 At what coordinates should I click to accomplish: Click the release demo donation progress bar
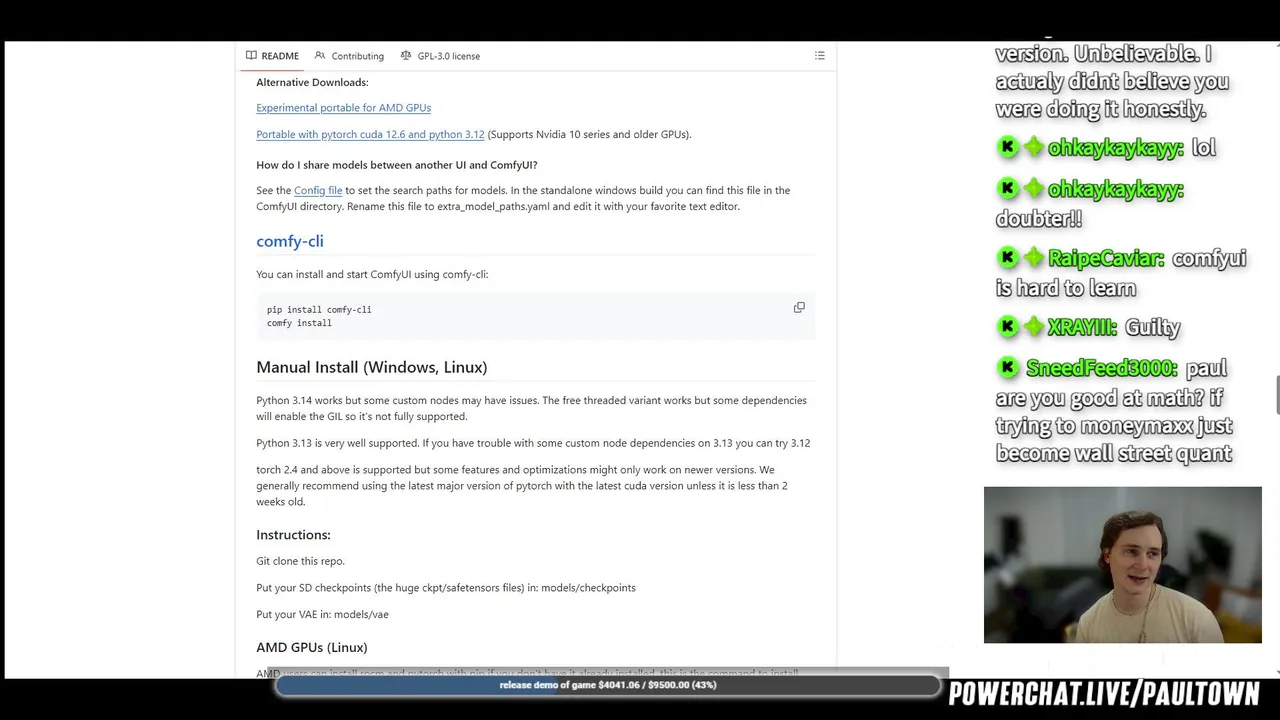point(608,685)
